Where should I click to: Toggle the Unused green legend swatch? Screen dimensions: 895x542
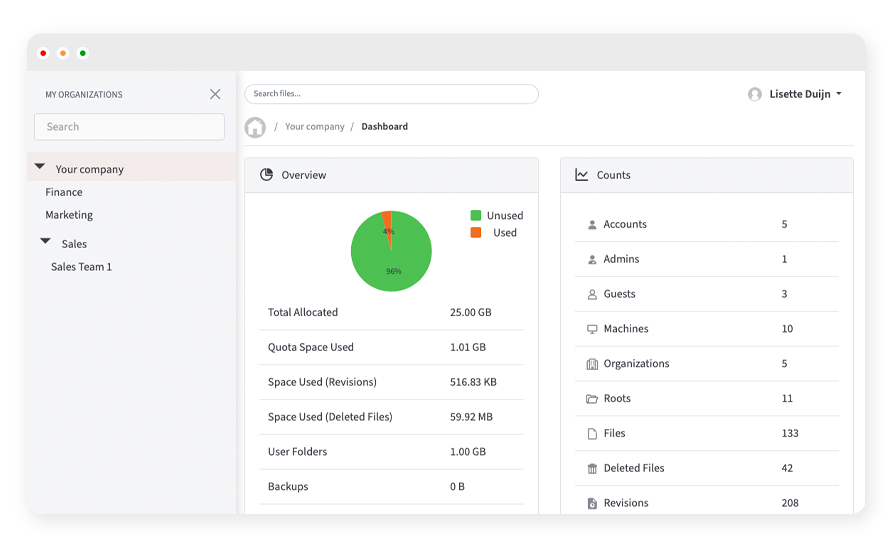pos(476,215)
